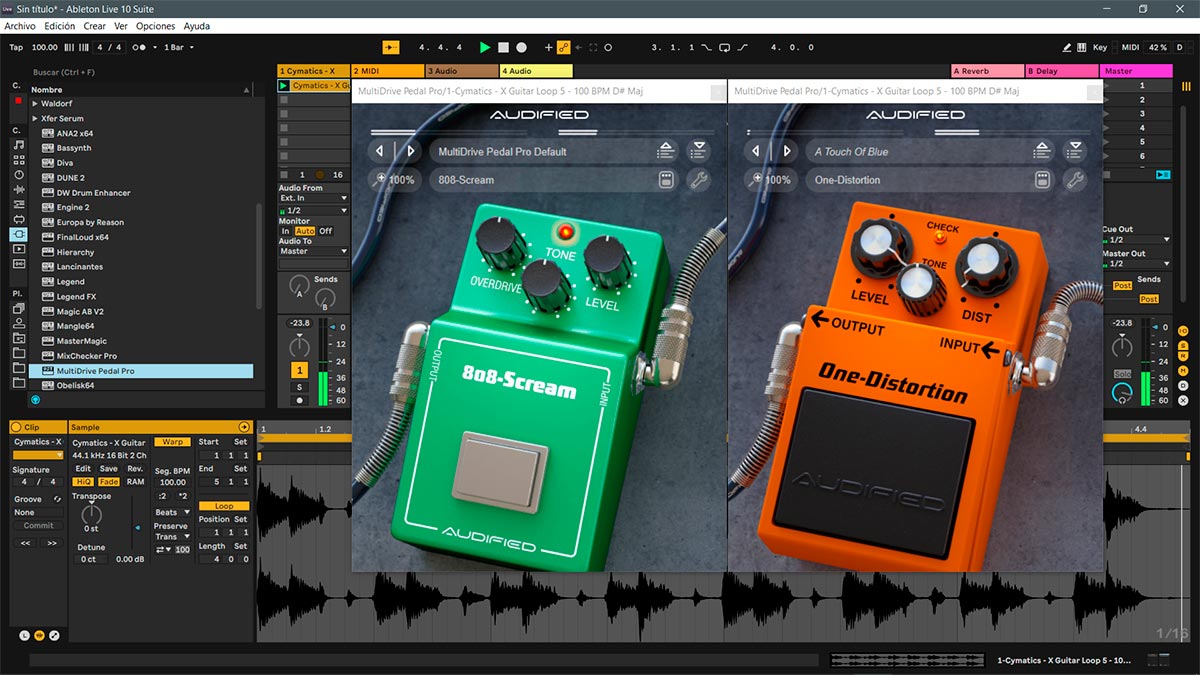Select Bassynth plug-in in browser
Image resolution: width=1200 pixels, height=675 pixels.
click(x=74, y=148)
